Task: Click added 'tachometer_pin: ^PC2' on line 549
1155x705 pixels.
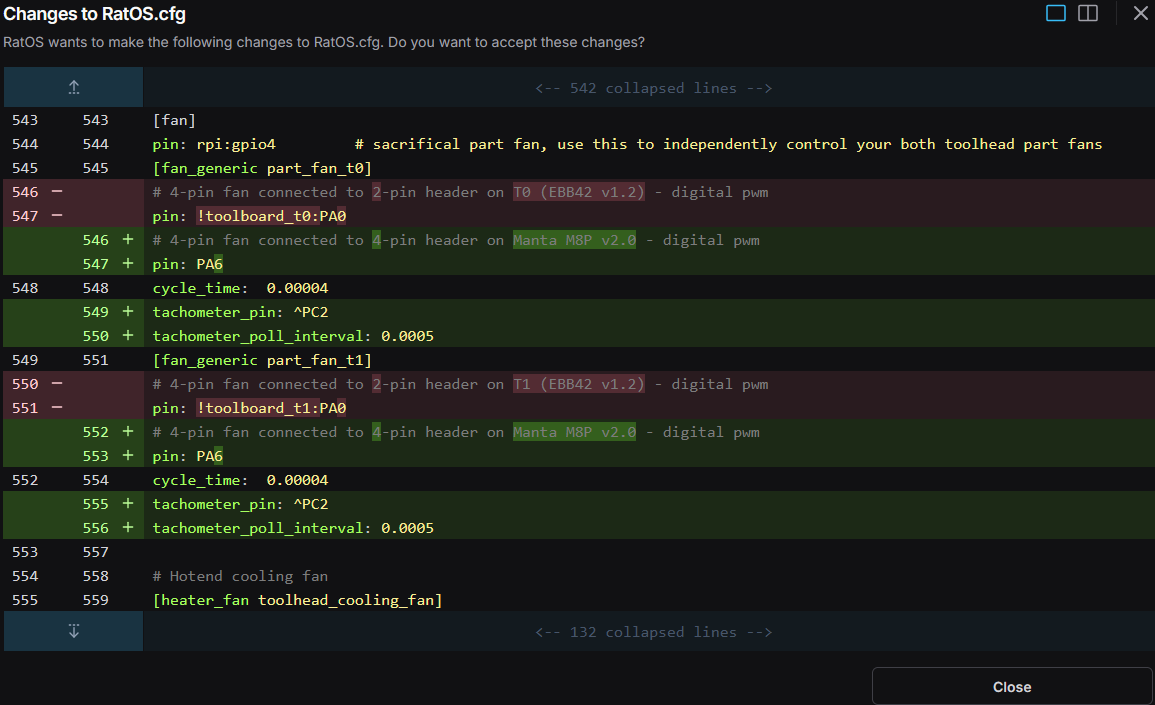Action: [240, 312]
